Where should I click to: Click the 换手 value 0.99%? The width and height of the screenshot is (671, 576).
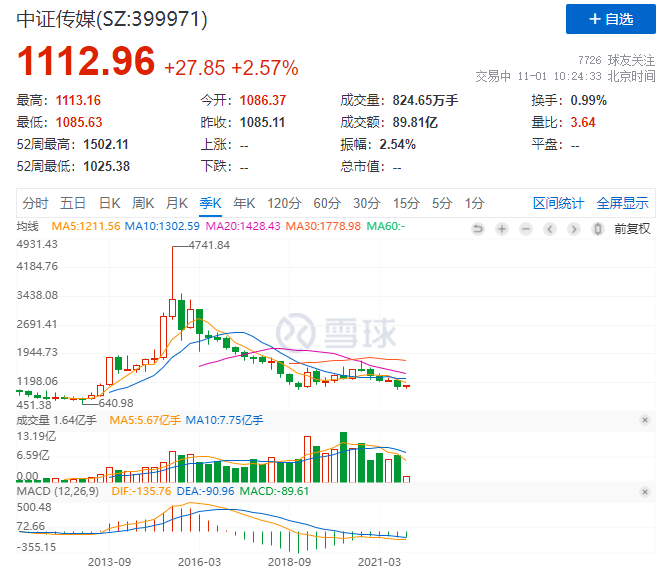pyautogui.click(x=589, y=100)
